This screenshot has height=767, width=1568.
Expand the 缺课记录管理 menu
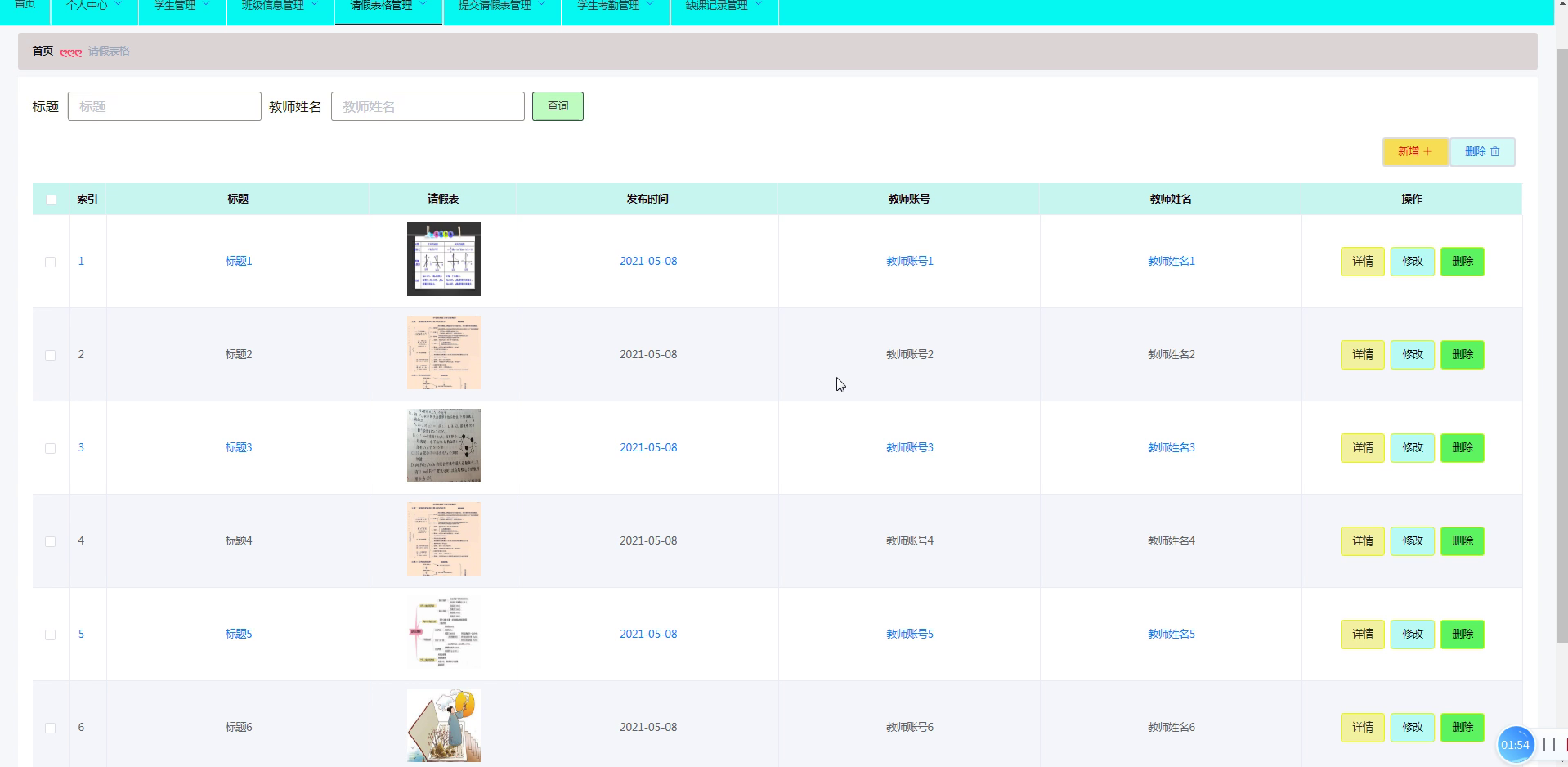pos(724,7)
